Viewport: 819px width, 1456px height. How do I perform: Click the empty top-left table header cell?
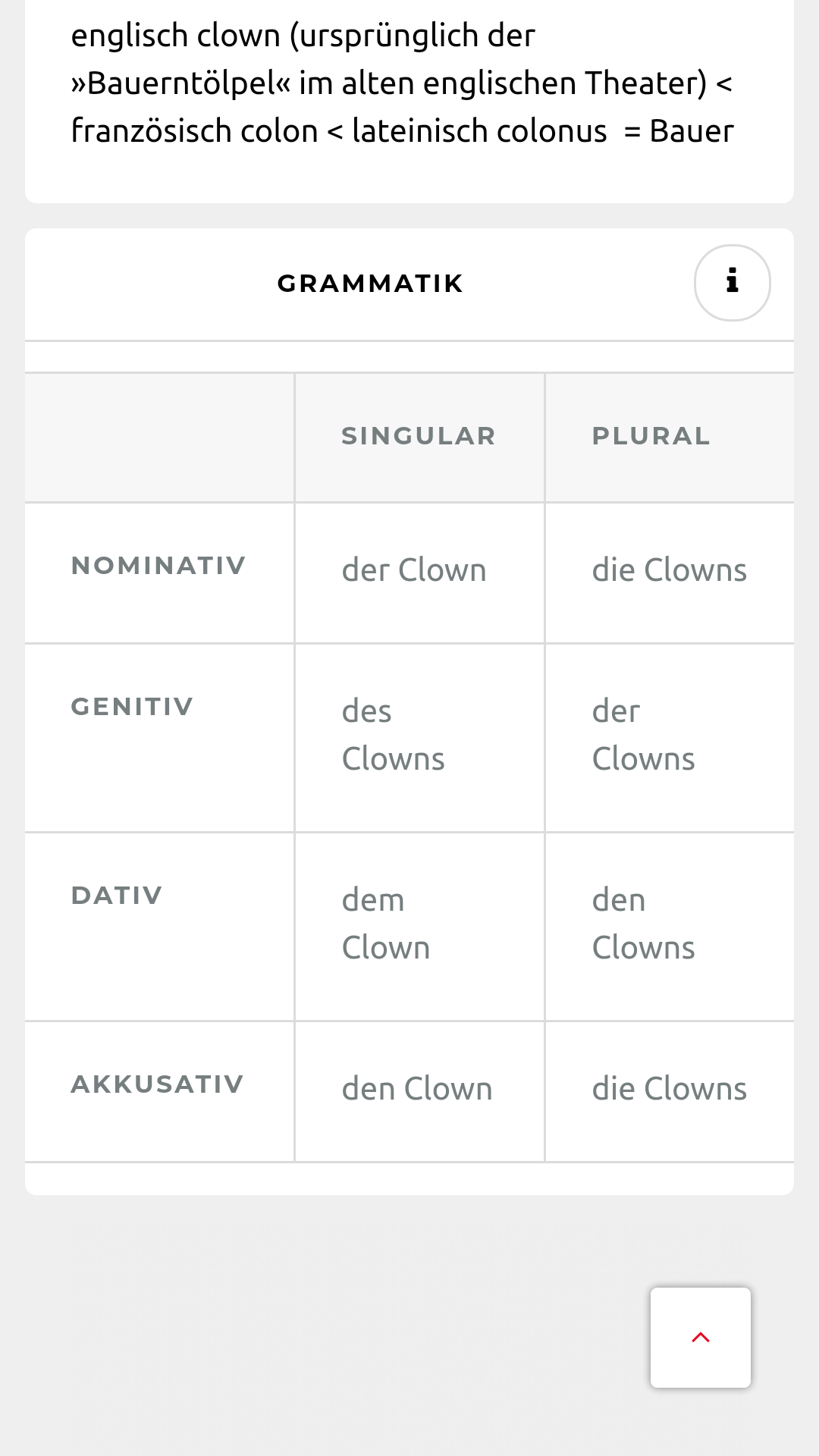[159, 437]
